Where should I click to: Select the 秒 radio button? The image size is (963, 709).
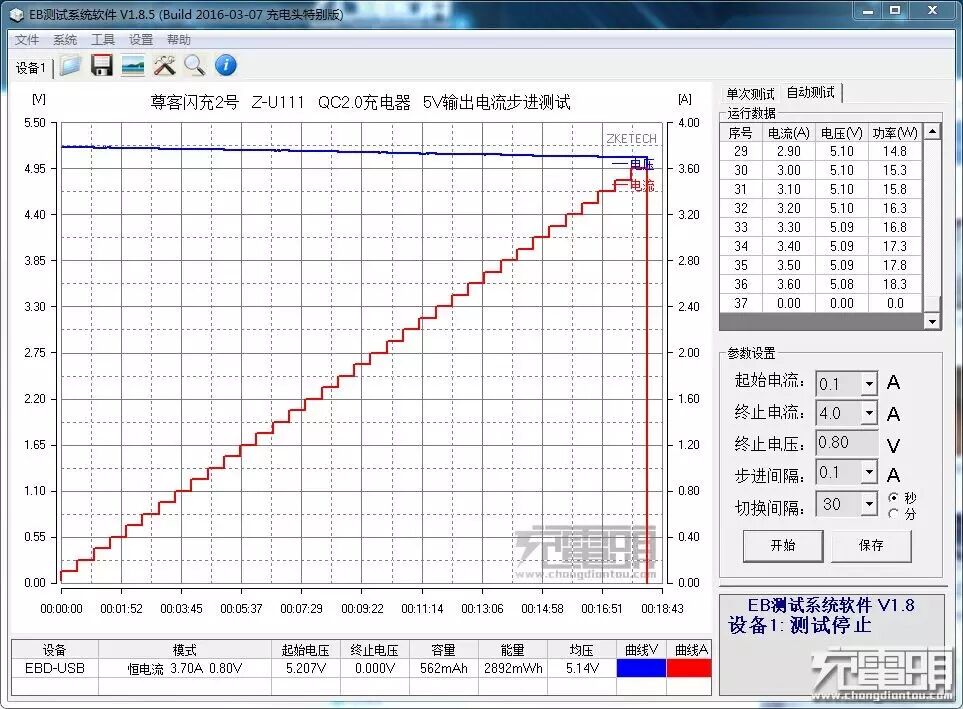(894, 497)
